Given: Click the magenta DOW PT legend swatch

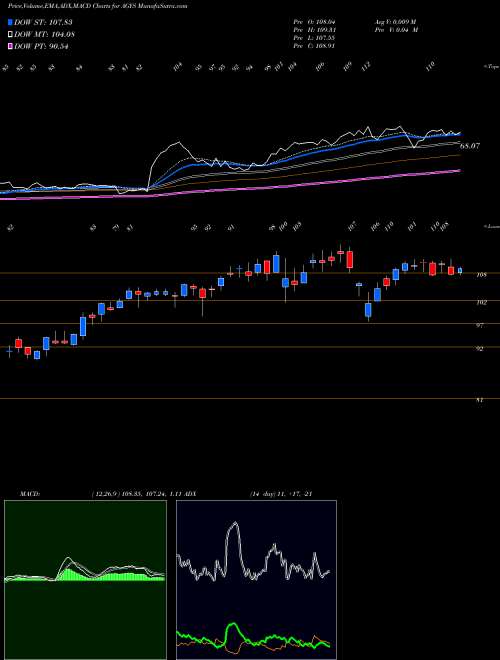Looking at the screenshot, I should [11, 46].
